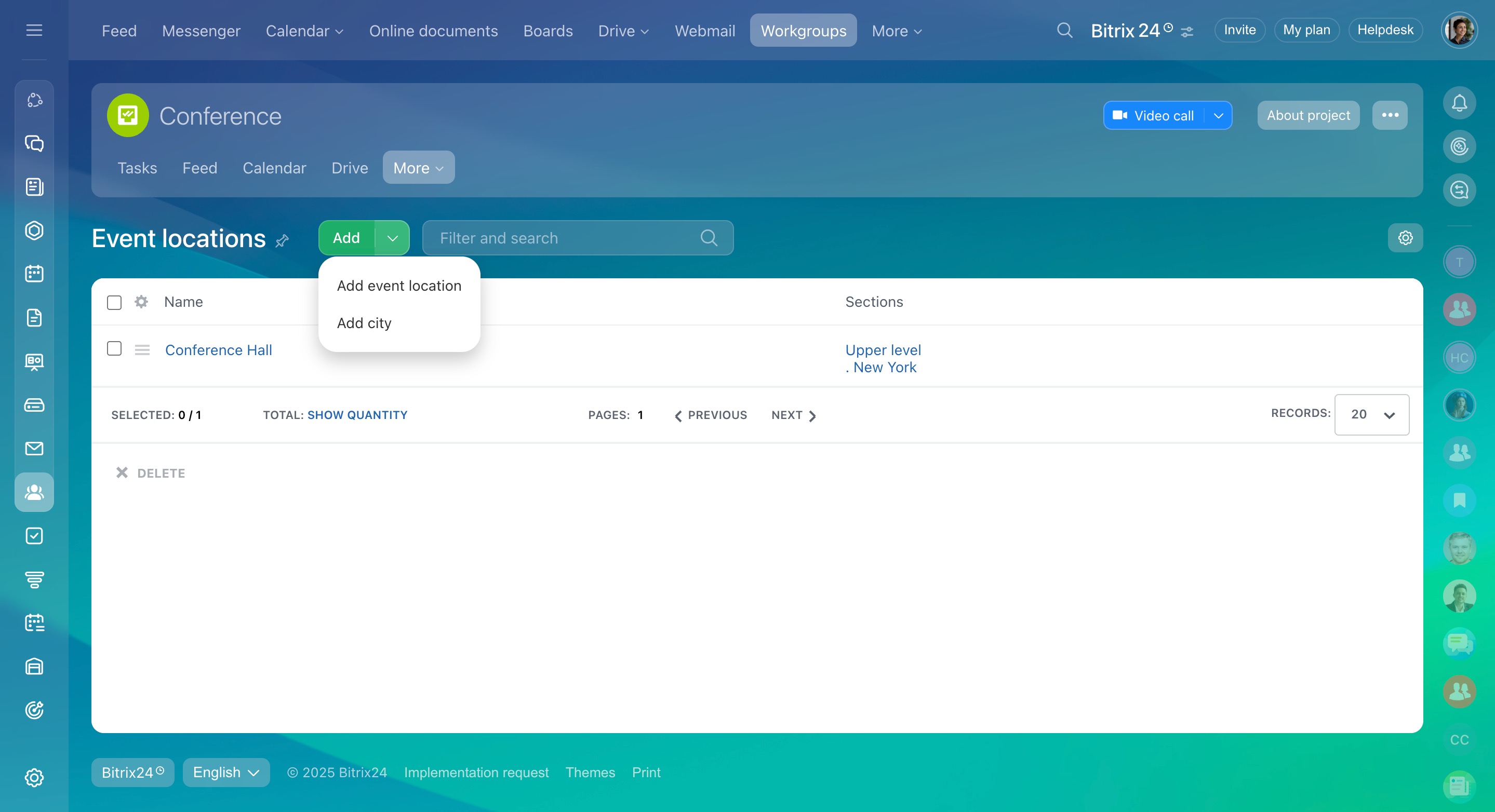Open Messenger in top navigation

(x=201, y=31)
